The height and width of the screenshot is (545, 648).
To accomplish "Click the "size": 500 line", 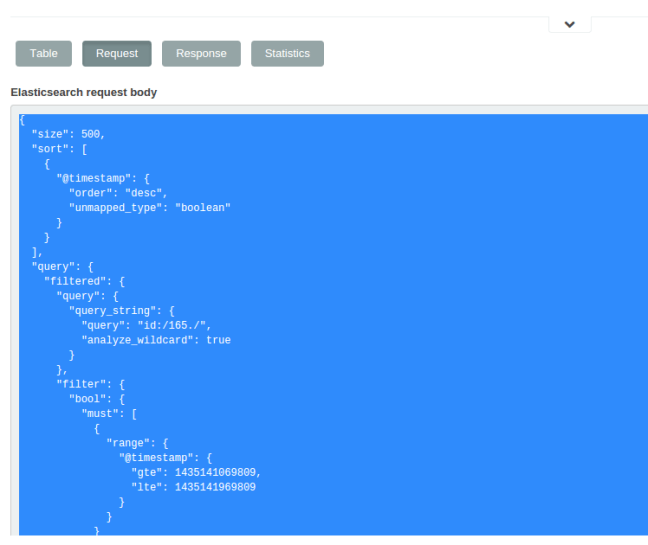I will pyautogui.click(x=68, y=134).
